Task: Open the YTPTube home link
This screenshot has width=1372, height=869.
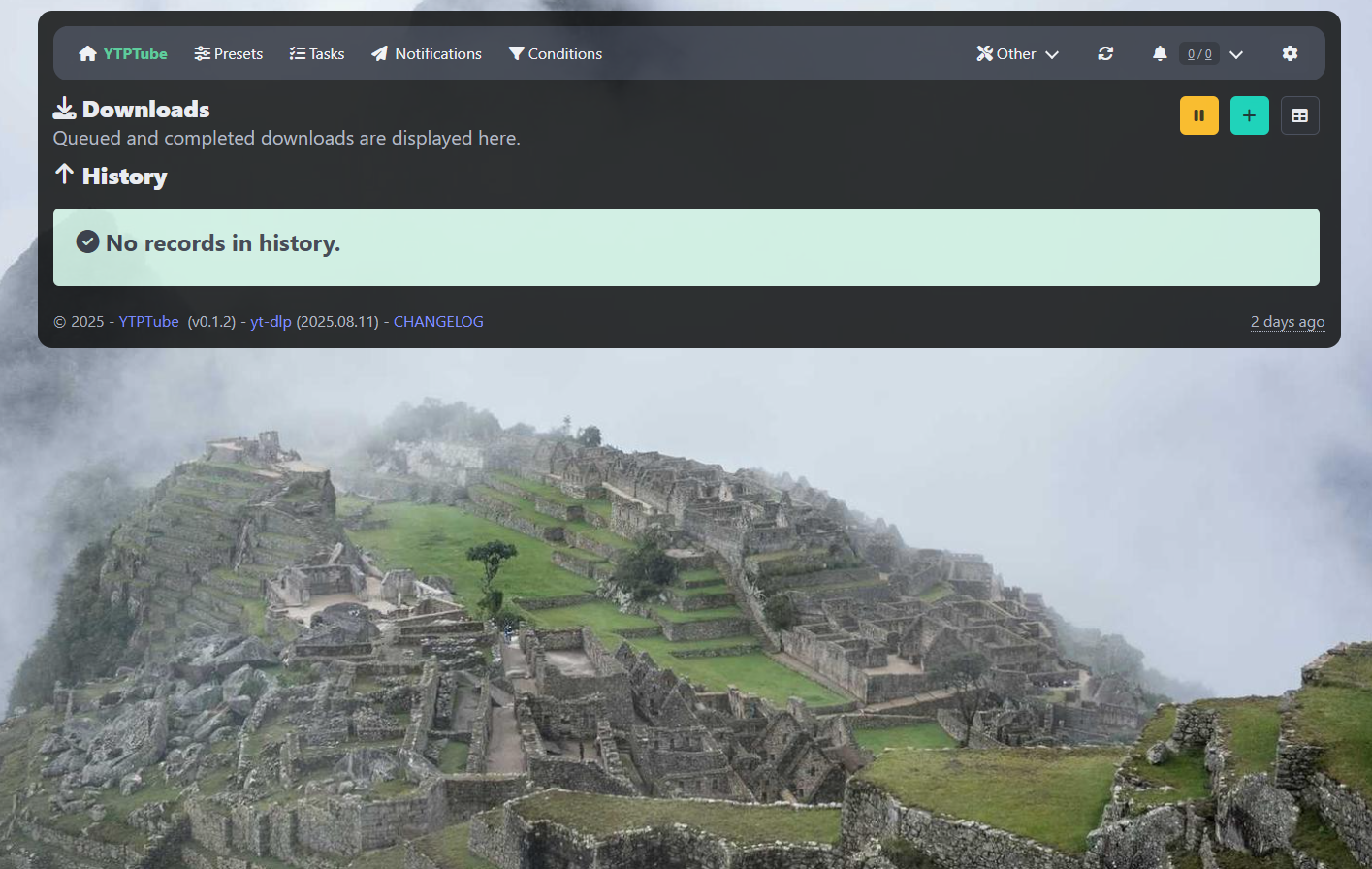Action: [123, 53]
